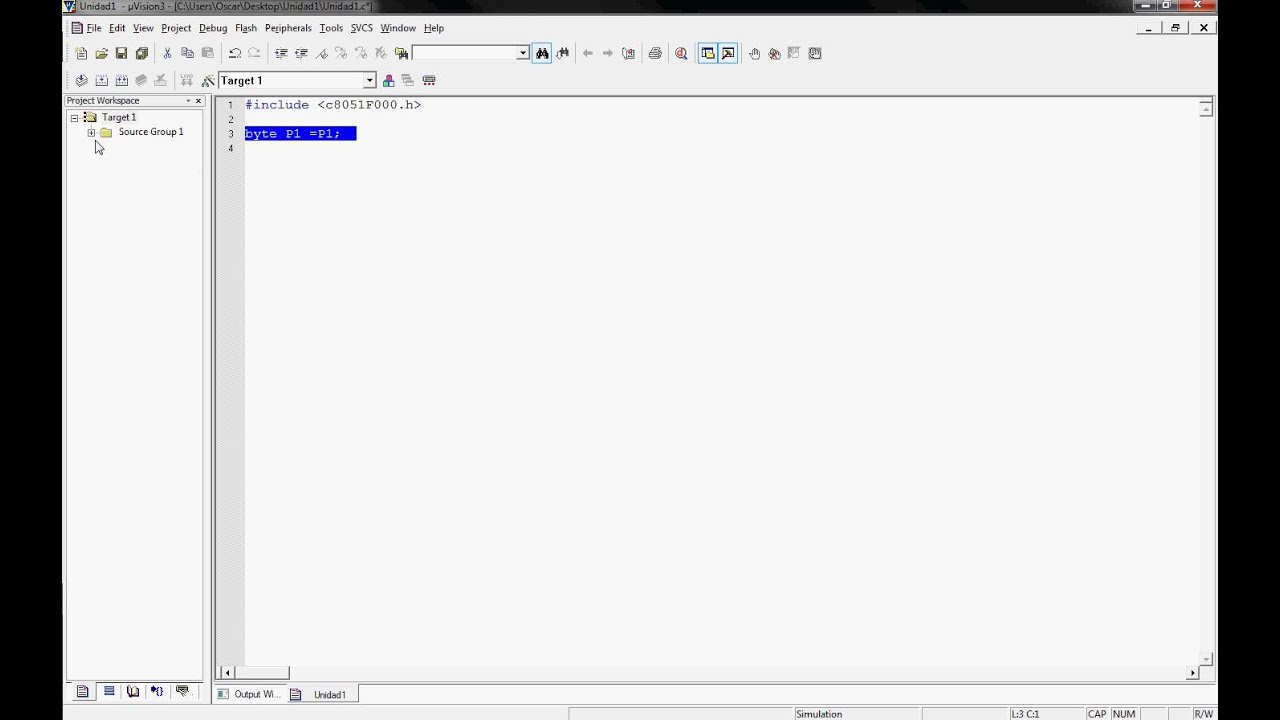
Task: Open the Debug menu
Action: [213, 28]
